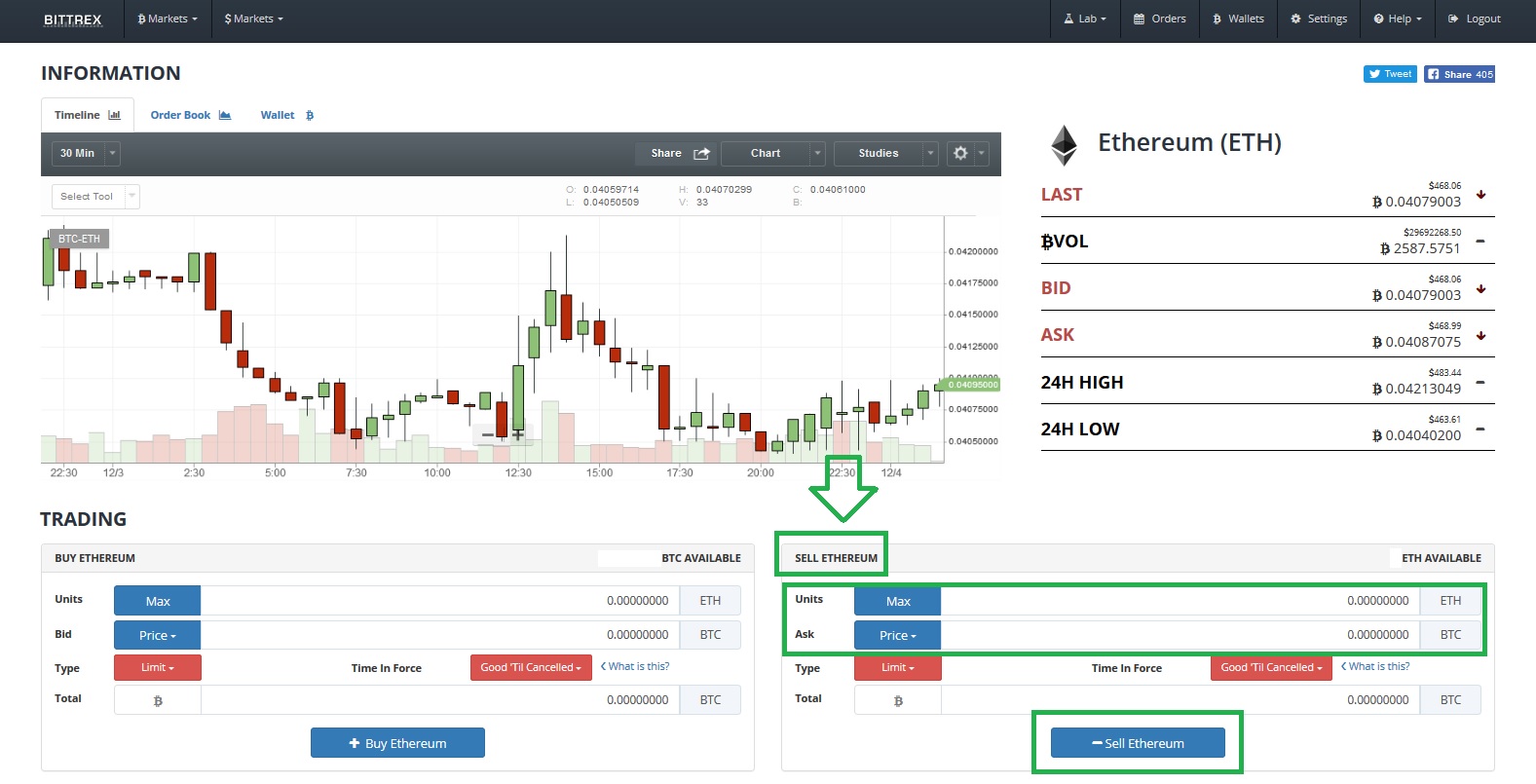Expand the Help menu
The image size is (1536, 784).
coord(1398,19)
